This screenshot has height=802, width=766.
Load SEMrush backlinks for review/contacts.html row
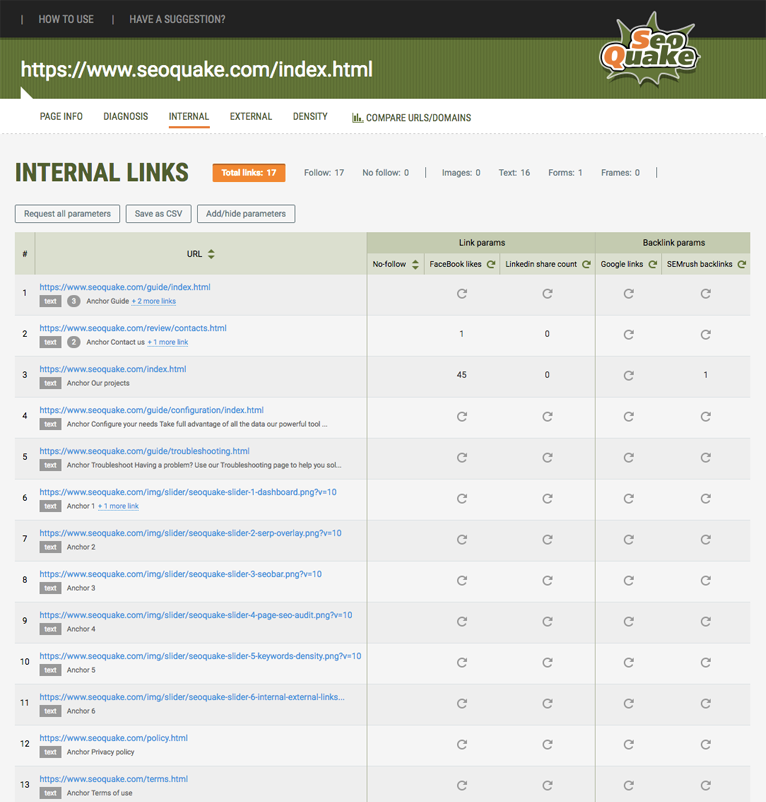tap(706, 335)
